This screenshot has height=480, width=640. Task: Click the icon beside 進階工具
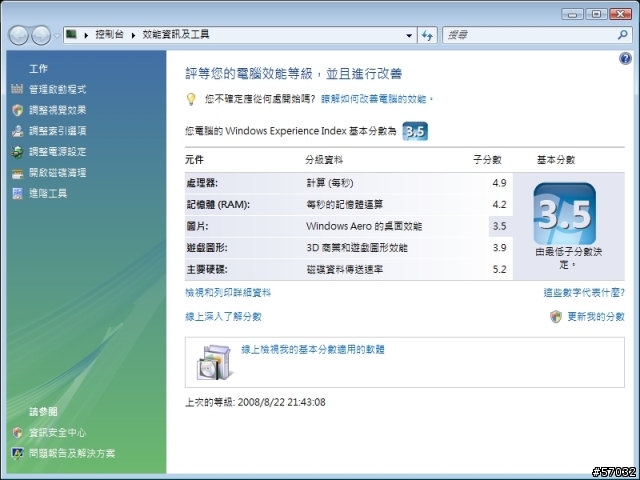click(17, 193)
